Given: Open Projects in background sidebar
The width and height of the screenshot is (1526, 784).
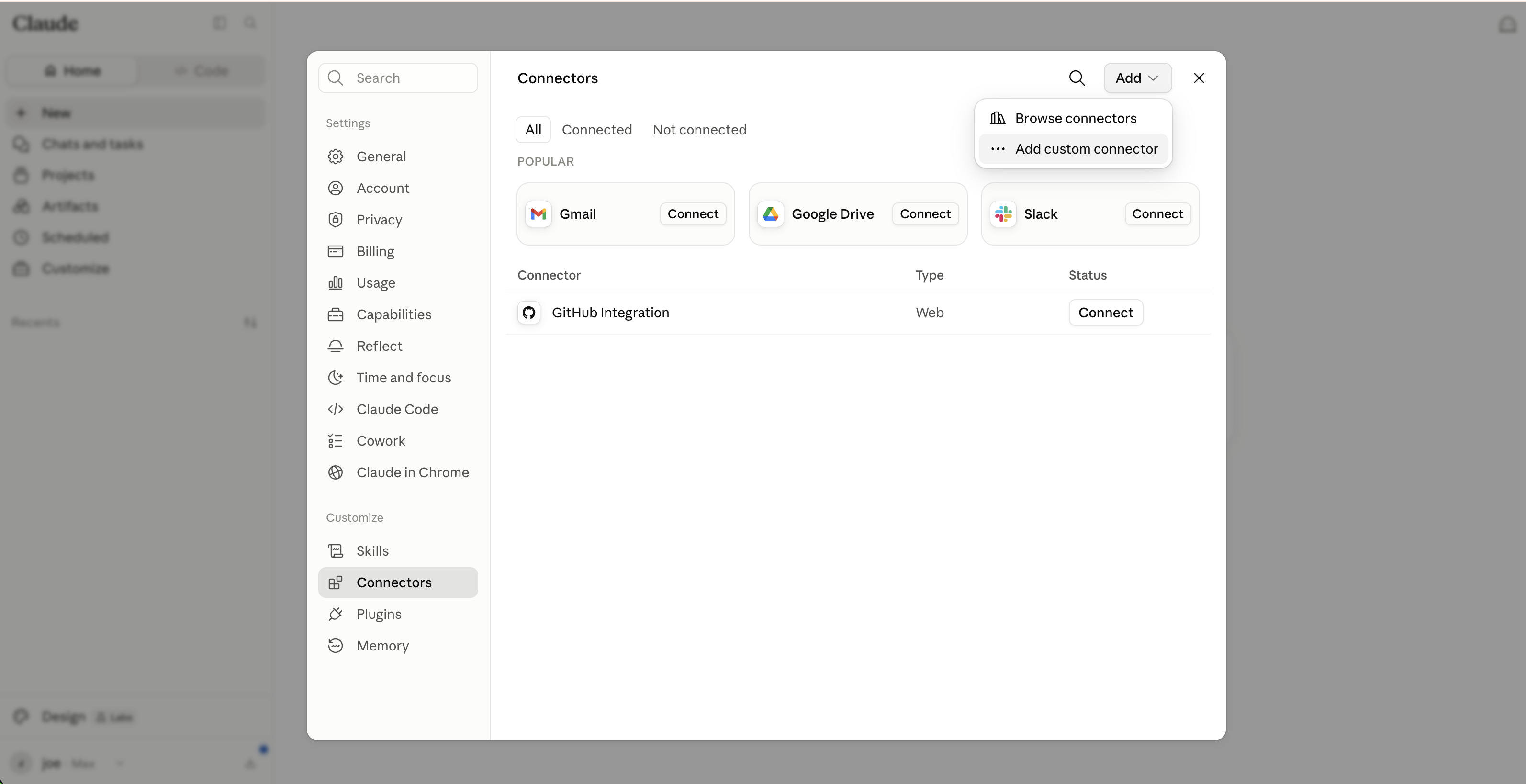Looking at the screenshot, I should pyautogui.click(x=135, y=175).
